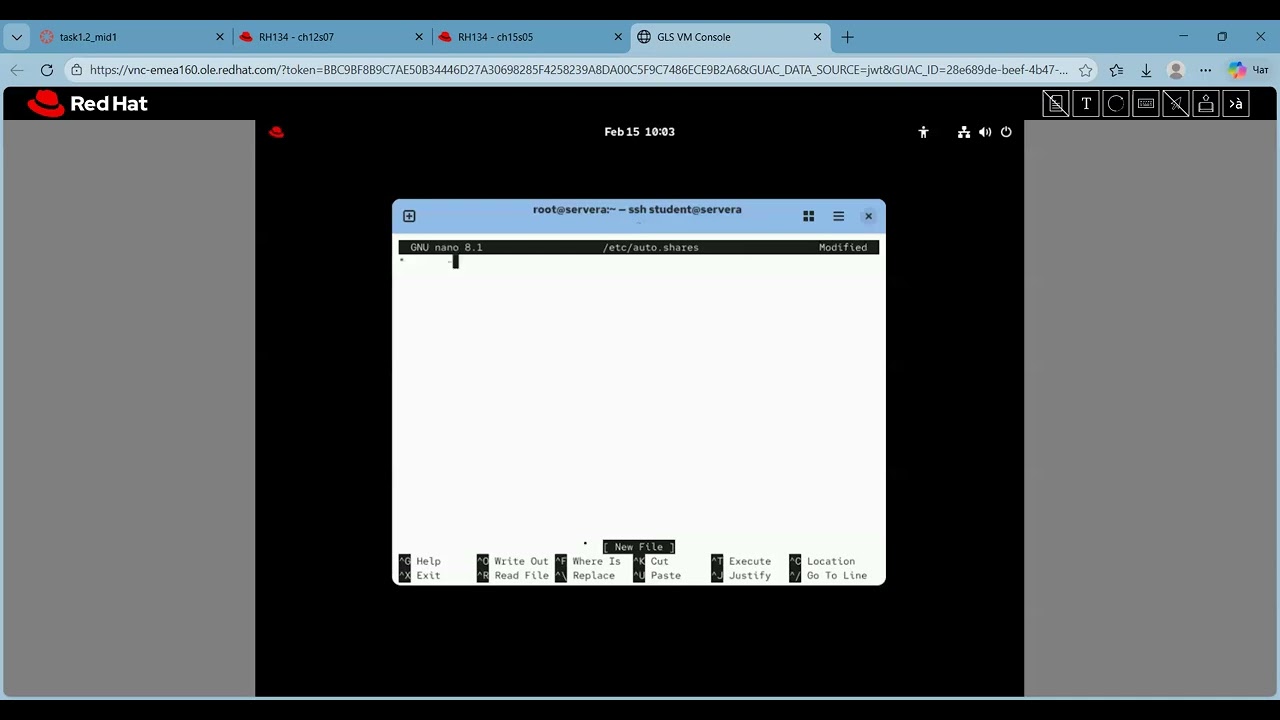
Task: Click the Write Out shortcut label
Action: tap(521, 561)
